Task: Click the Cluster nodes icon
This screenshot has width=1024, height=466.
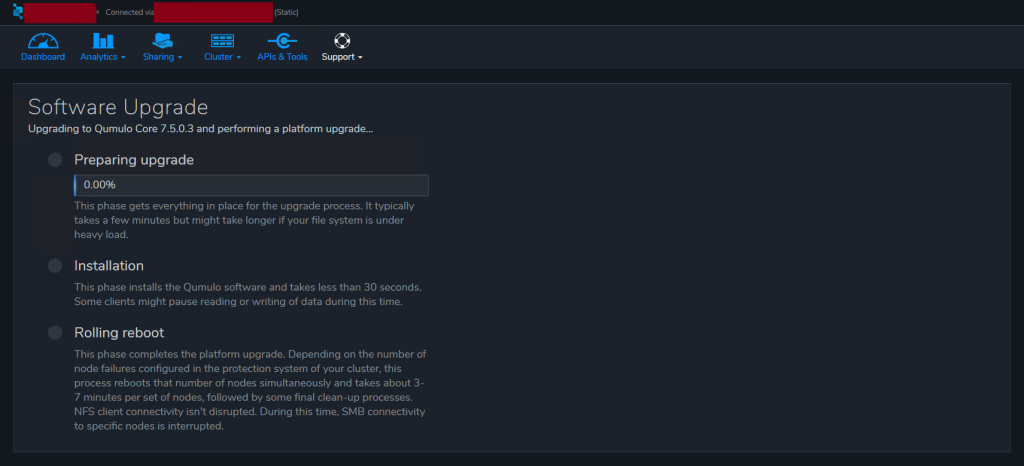Action: [x=222, y=41]
